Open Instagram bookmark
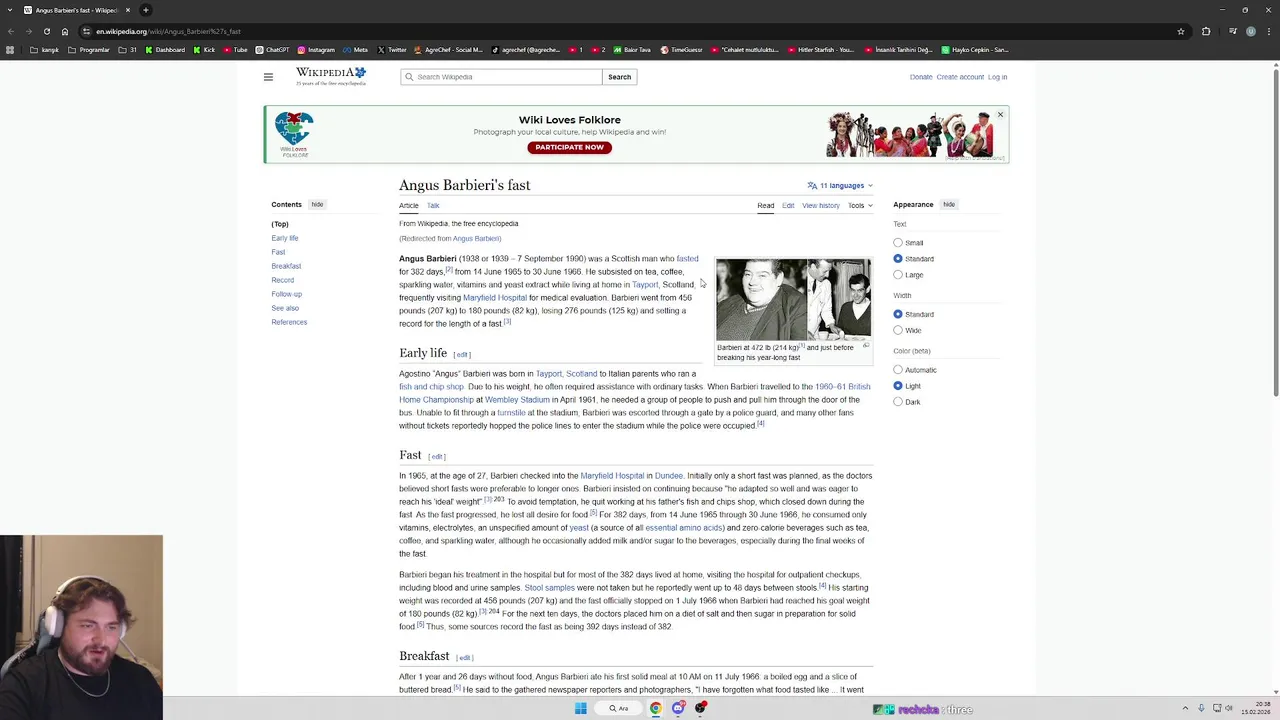This screenshot has height=720, width=1280. pyautogui.click(x=316, y=50)
